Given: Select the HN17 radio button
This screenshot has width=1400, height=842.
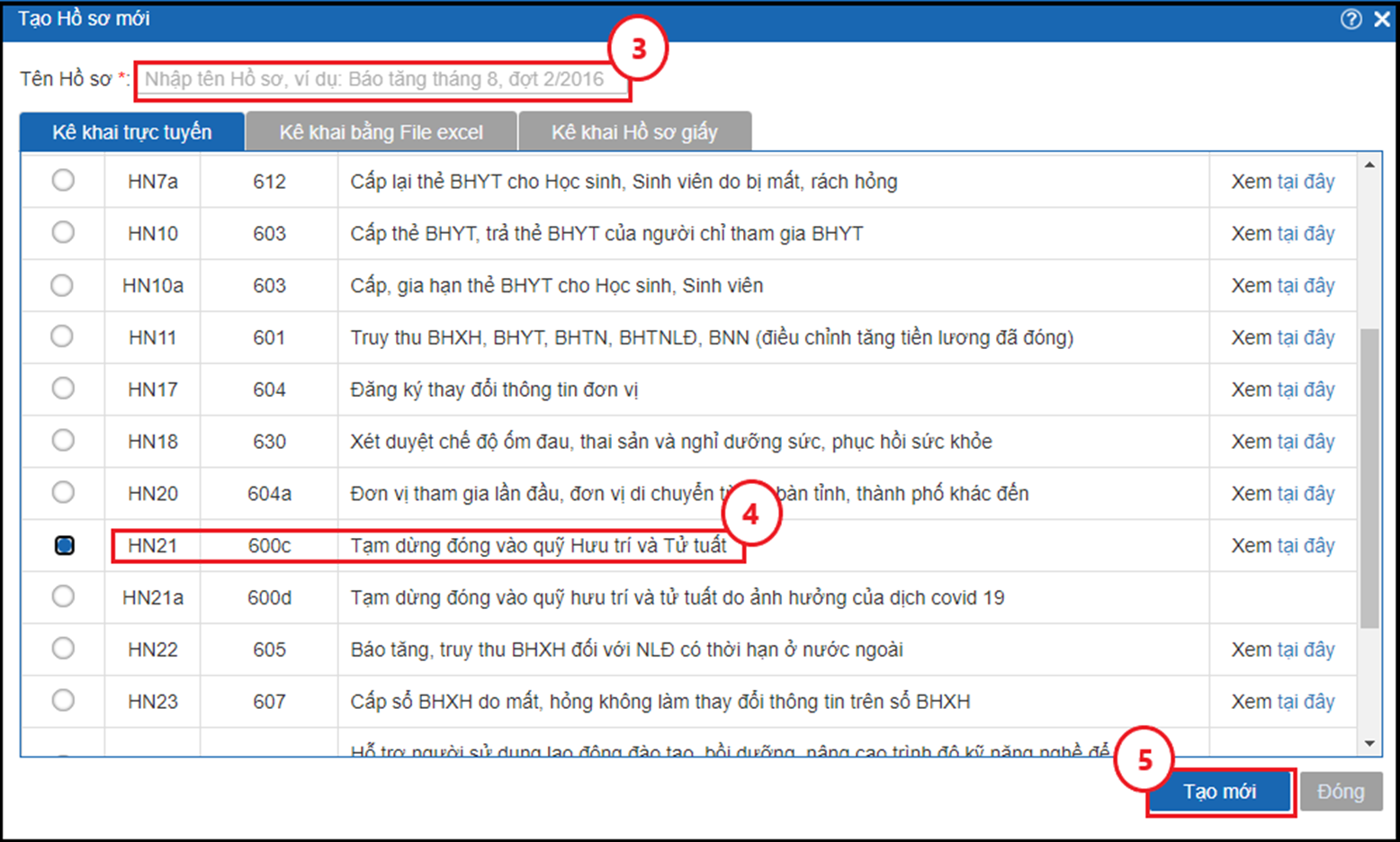Looking at the screenshot, I should click(x=63, y=389).
